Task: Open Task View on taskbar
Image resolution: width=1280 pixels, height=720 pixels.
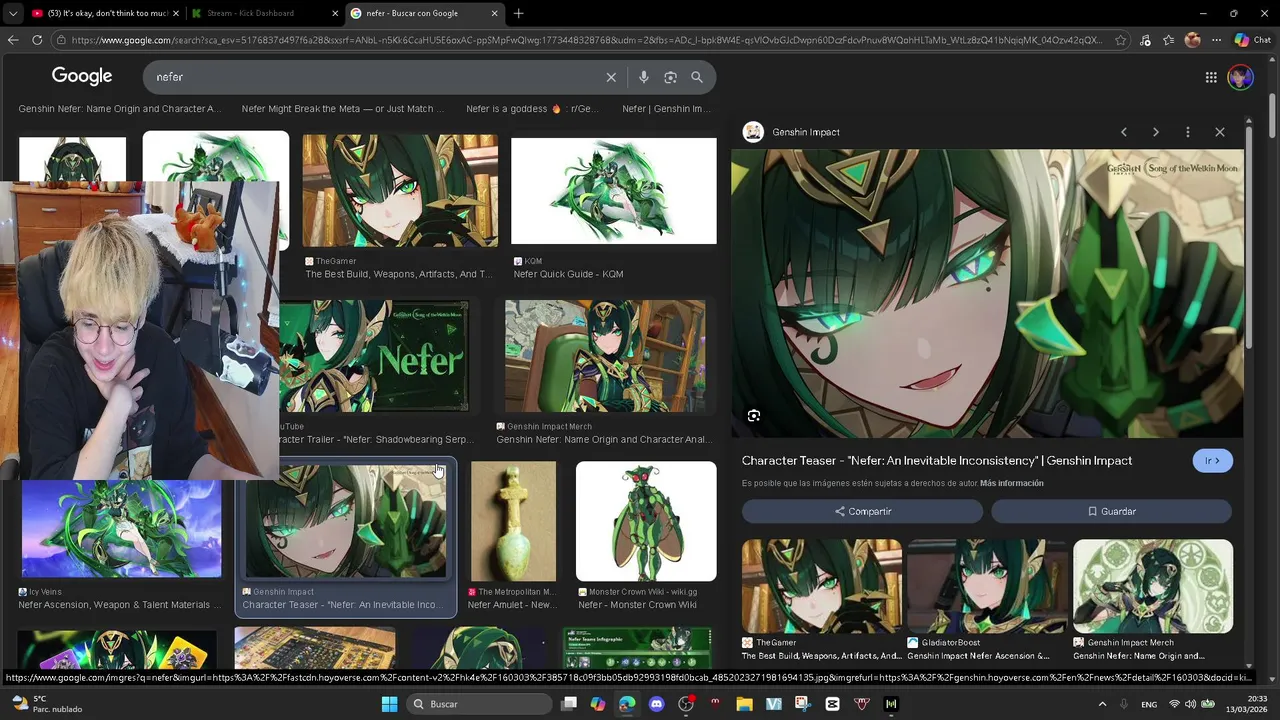Action: coord(569,704)
